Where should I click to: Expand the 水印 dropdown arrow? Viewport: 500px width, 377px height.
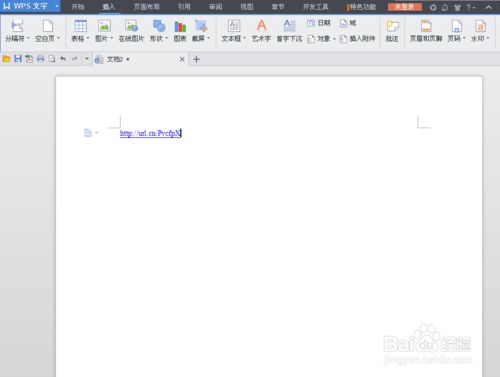tap(488, 38)
